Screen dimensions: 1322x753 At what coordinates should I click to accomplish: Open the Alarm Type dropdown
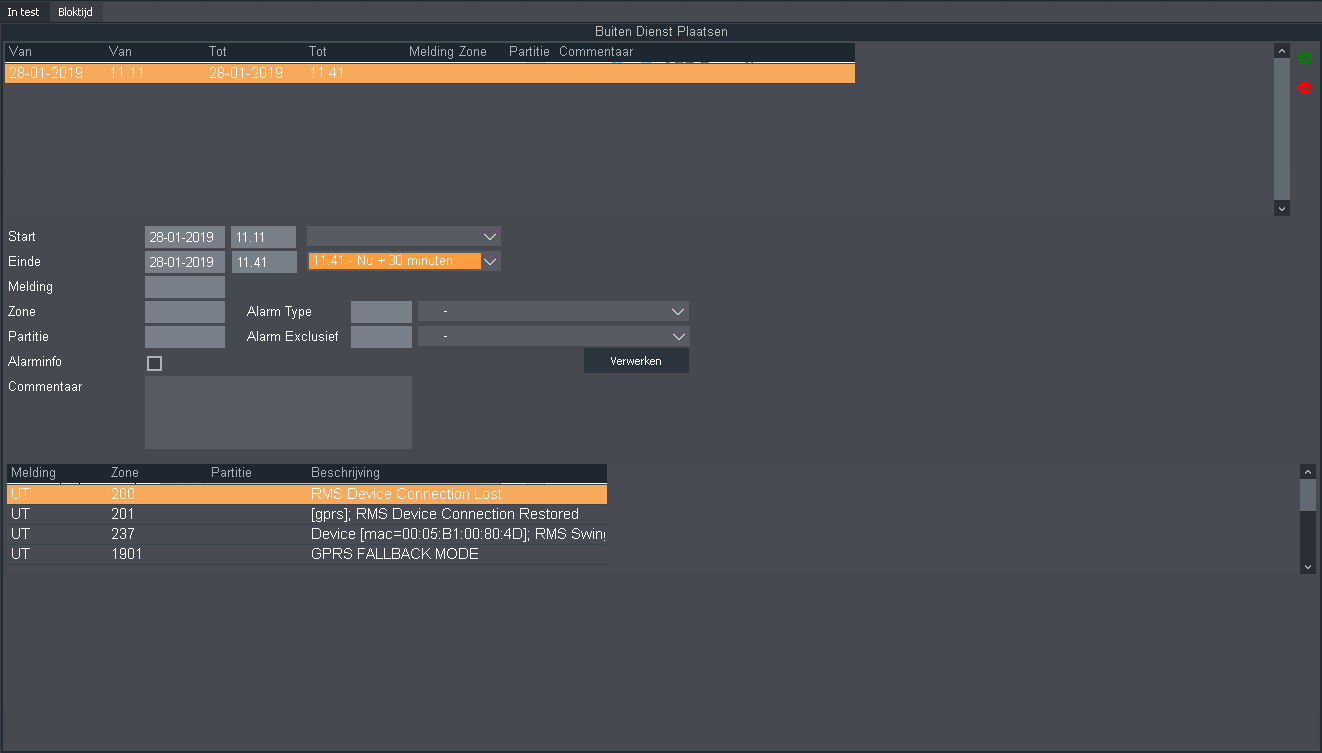[x=678, y=312]
